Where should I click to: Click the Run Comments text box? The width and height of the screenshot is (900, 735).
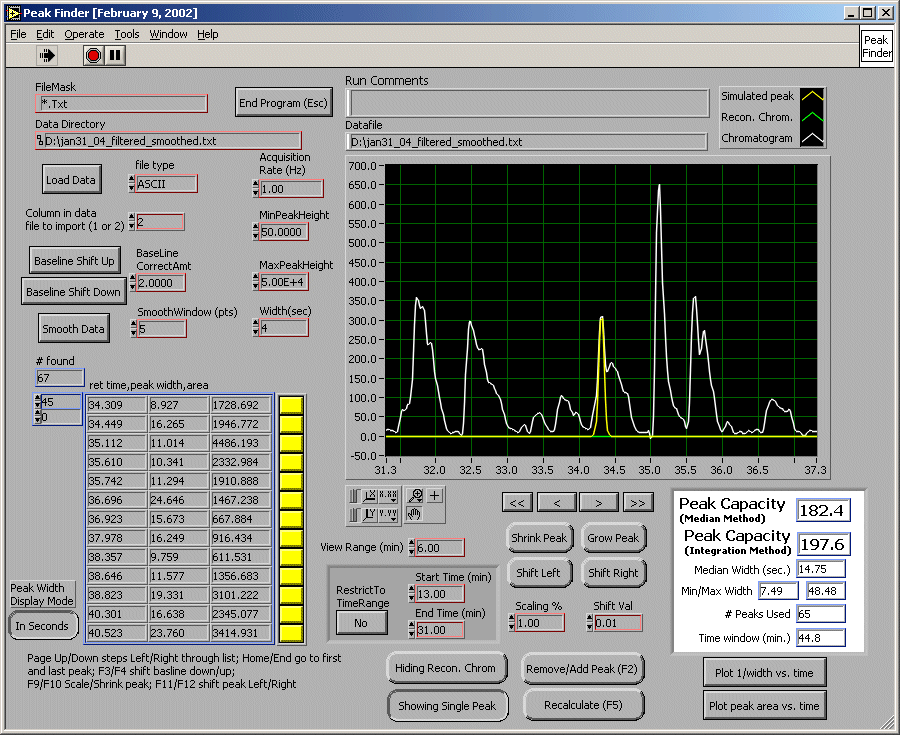point(527,103)
